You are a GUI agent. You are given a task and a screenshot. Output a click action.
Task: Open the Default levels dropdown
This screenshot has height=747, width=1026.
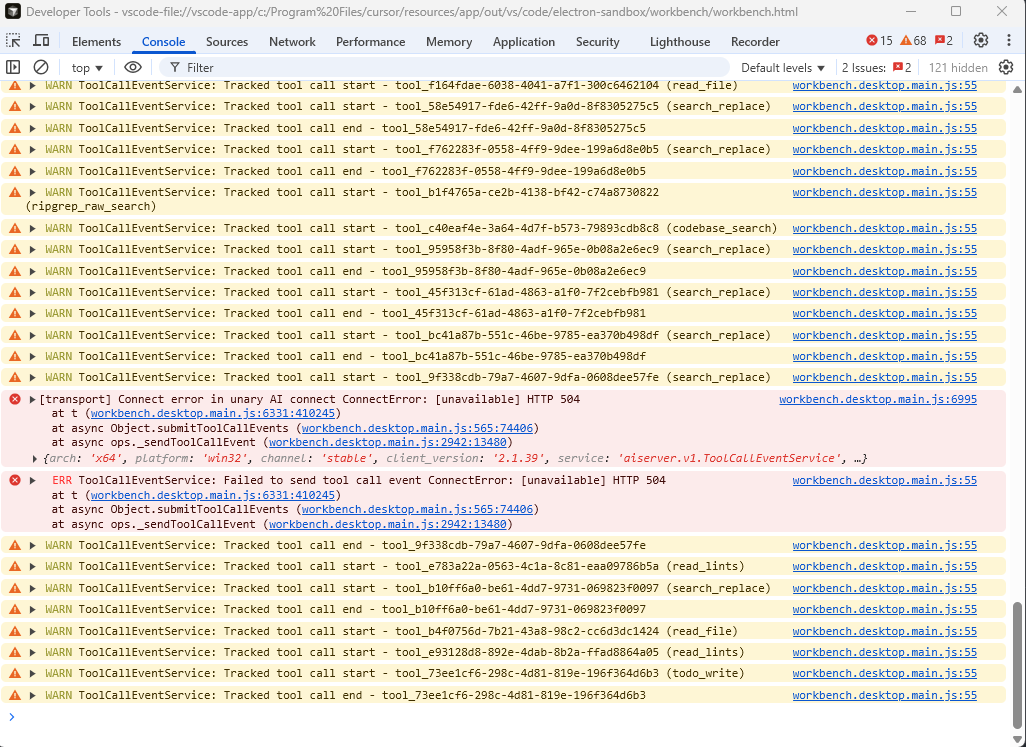pos(781,67)
